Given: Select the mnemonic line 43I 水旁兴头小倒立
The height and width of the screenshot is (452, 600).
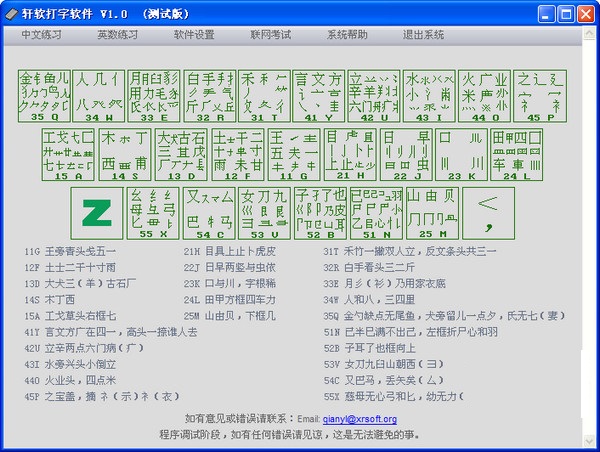Looking at the screenshot, I should tap(70, 364).
